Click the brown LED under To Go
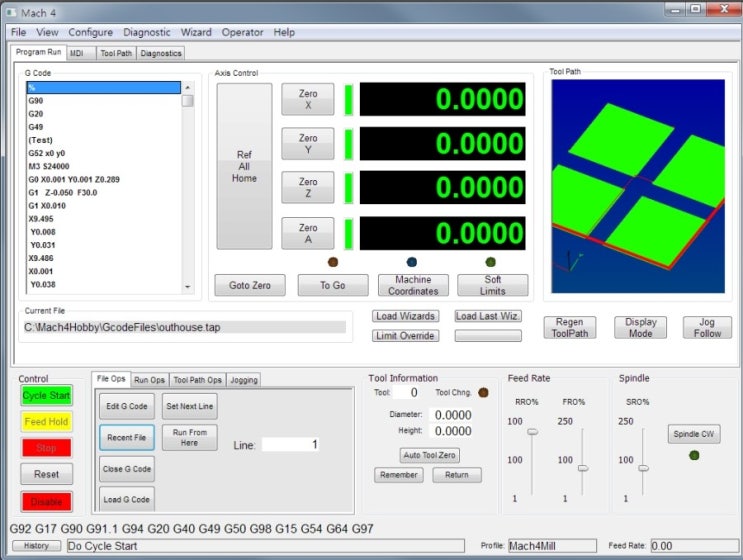The width and height of the screenshot is (743, 560). [x=333, y=262]
